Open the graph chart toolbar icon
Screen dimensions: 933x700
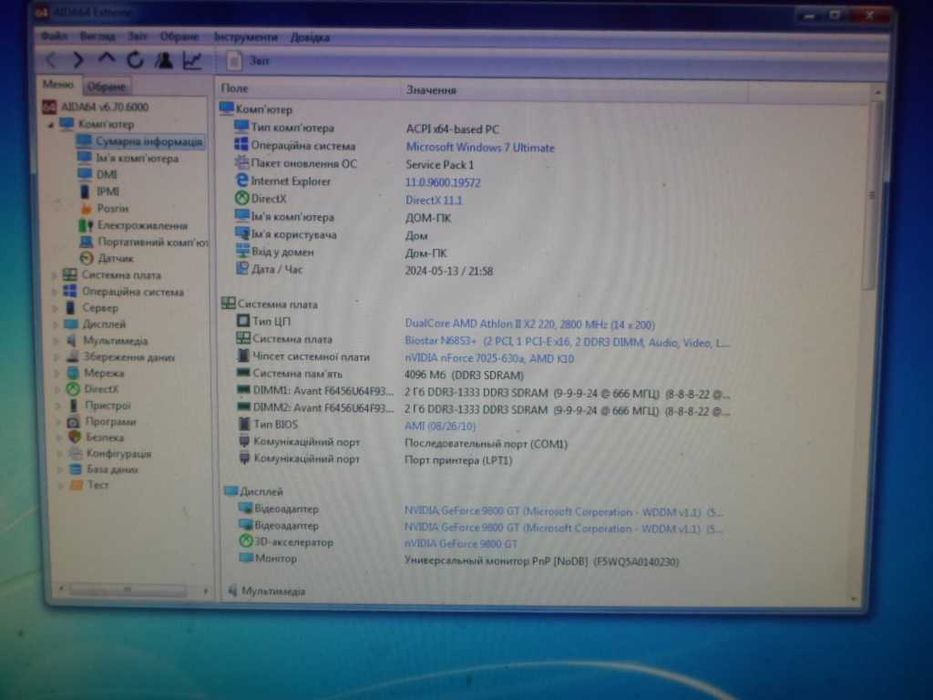coord(192,60)
